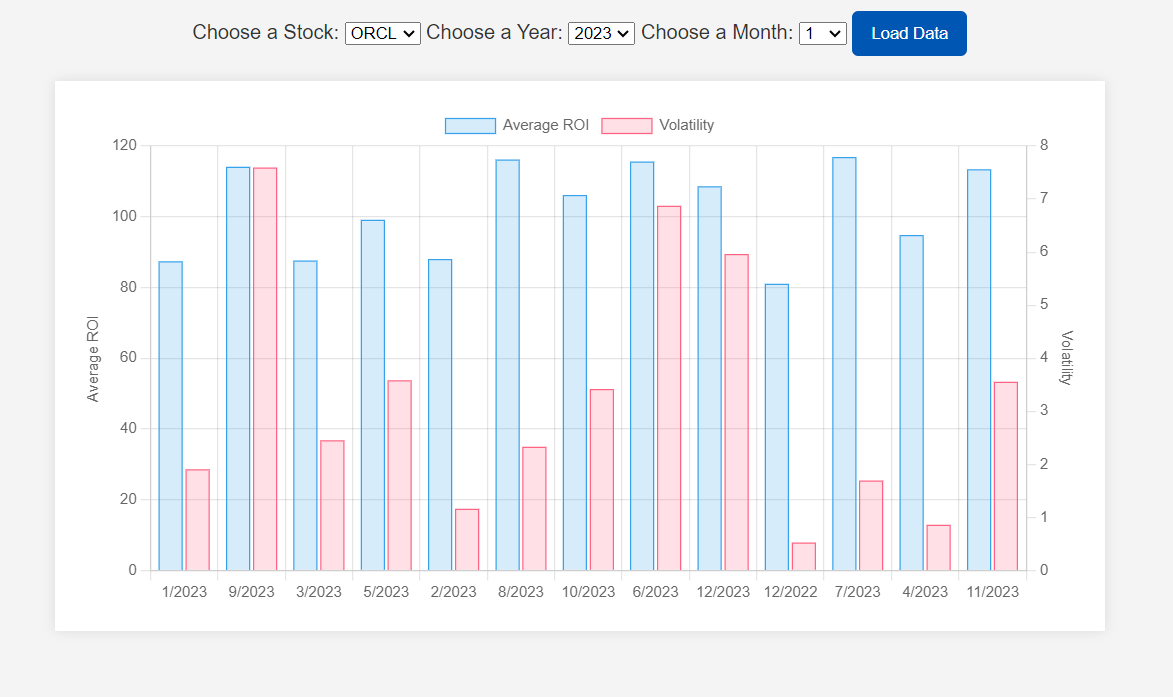Click the Average ROI bar for 8/2023
Image resolution: width=1173 pixels, height=697 pixels.
[x=507, y=365]
